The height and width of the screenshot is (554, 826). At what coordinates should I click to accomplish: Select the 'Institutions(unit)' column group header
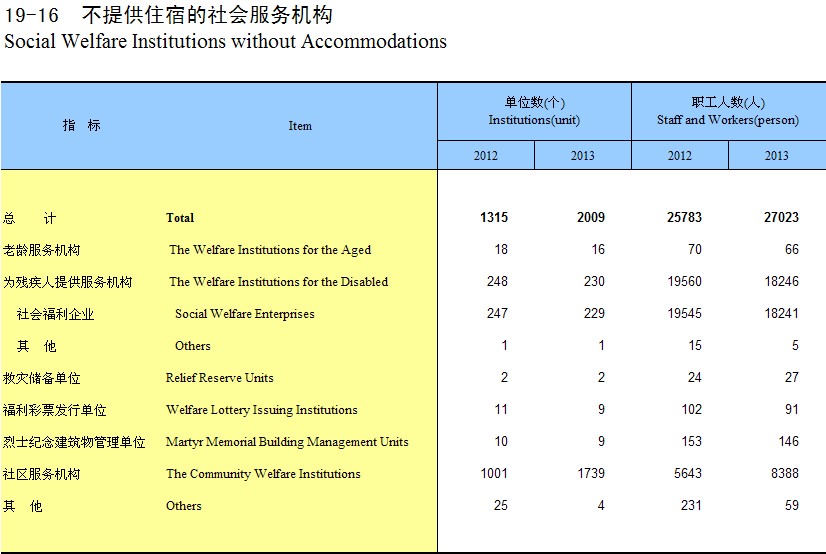click(x=534, y=111)
